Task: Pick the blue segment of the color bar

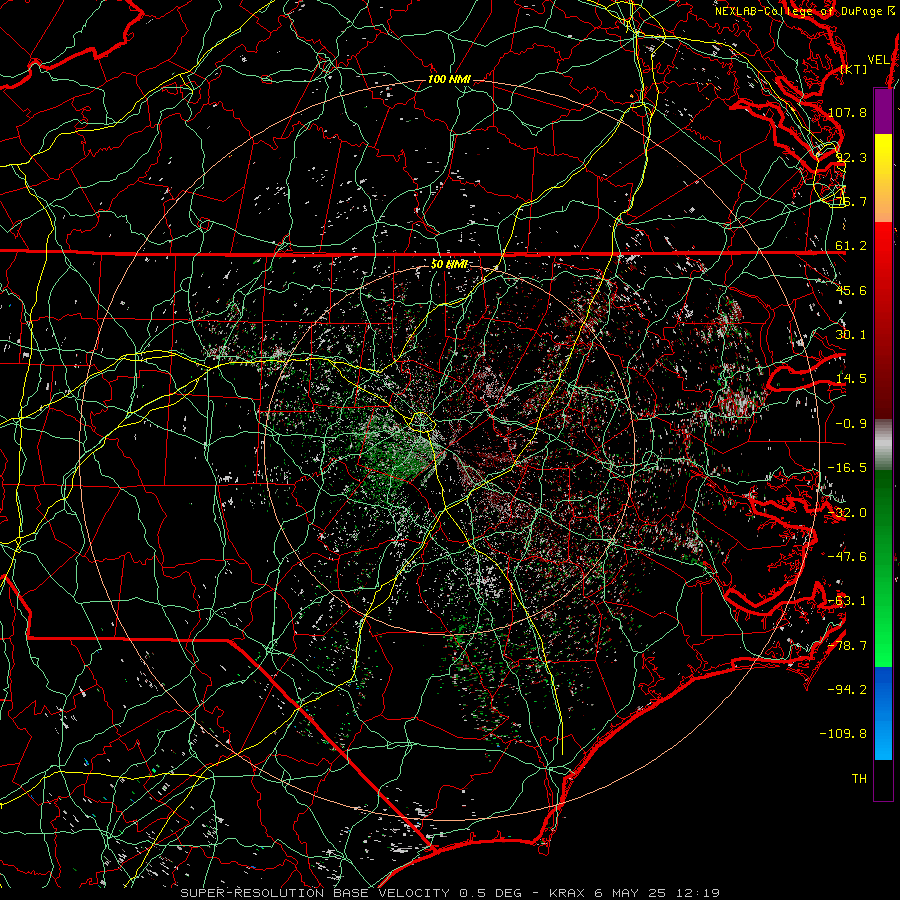Action: [883, 713]
